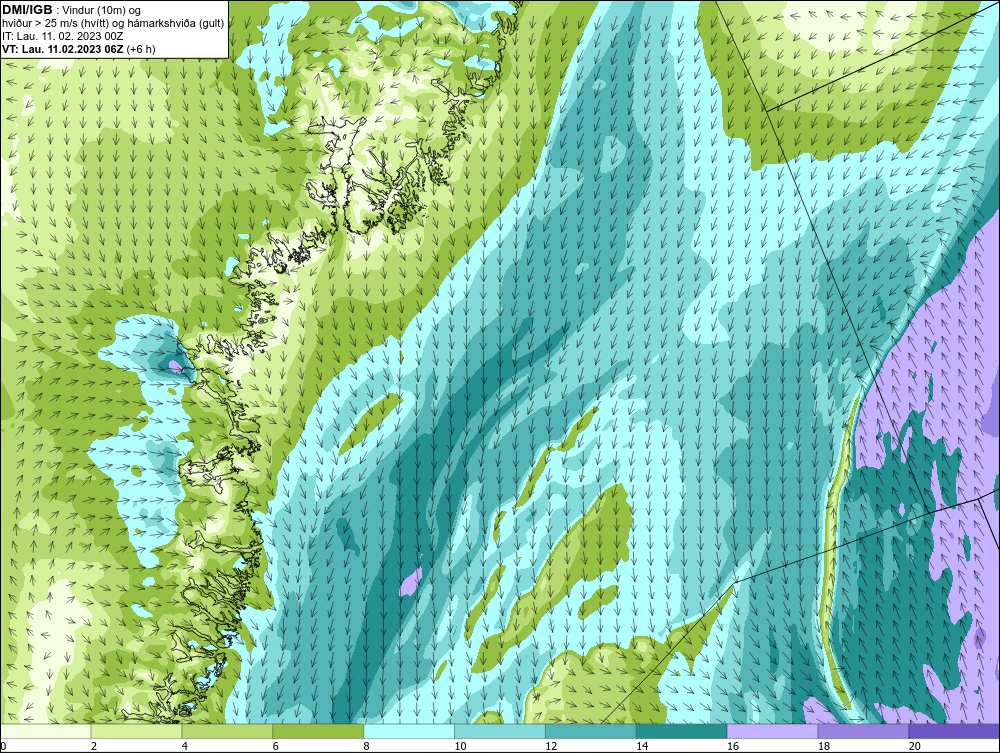Click the legend scale label '2'
Viewport: 1000px width, 753px height.
94,746
